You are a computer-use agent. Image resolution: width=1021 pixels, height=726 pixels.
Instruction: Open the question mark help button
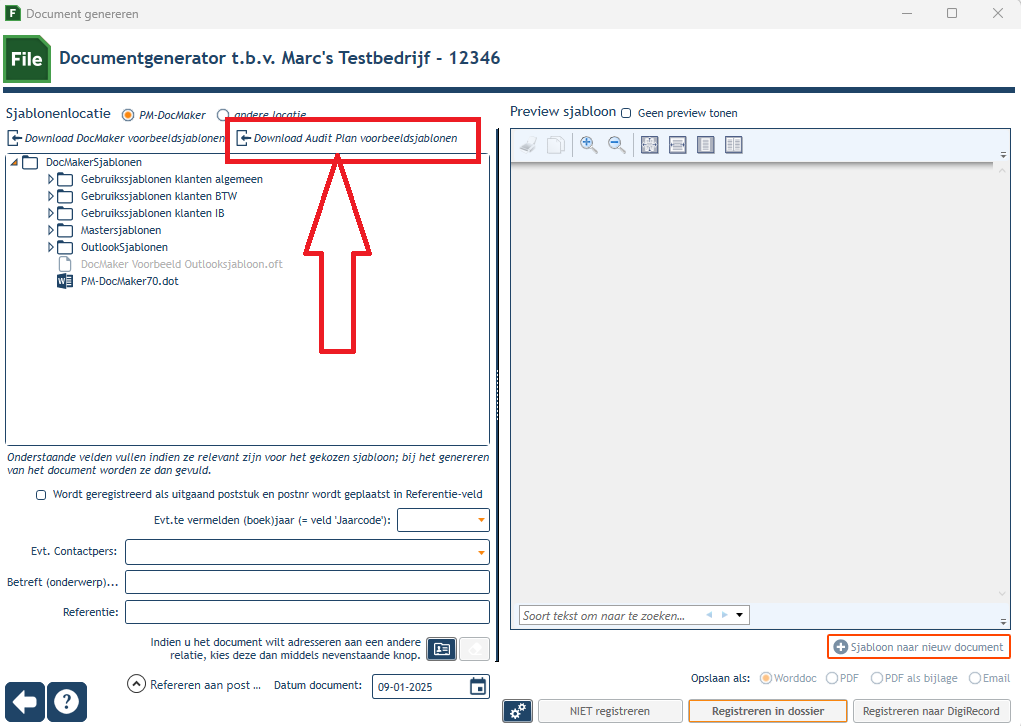tap(66, 702)
